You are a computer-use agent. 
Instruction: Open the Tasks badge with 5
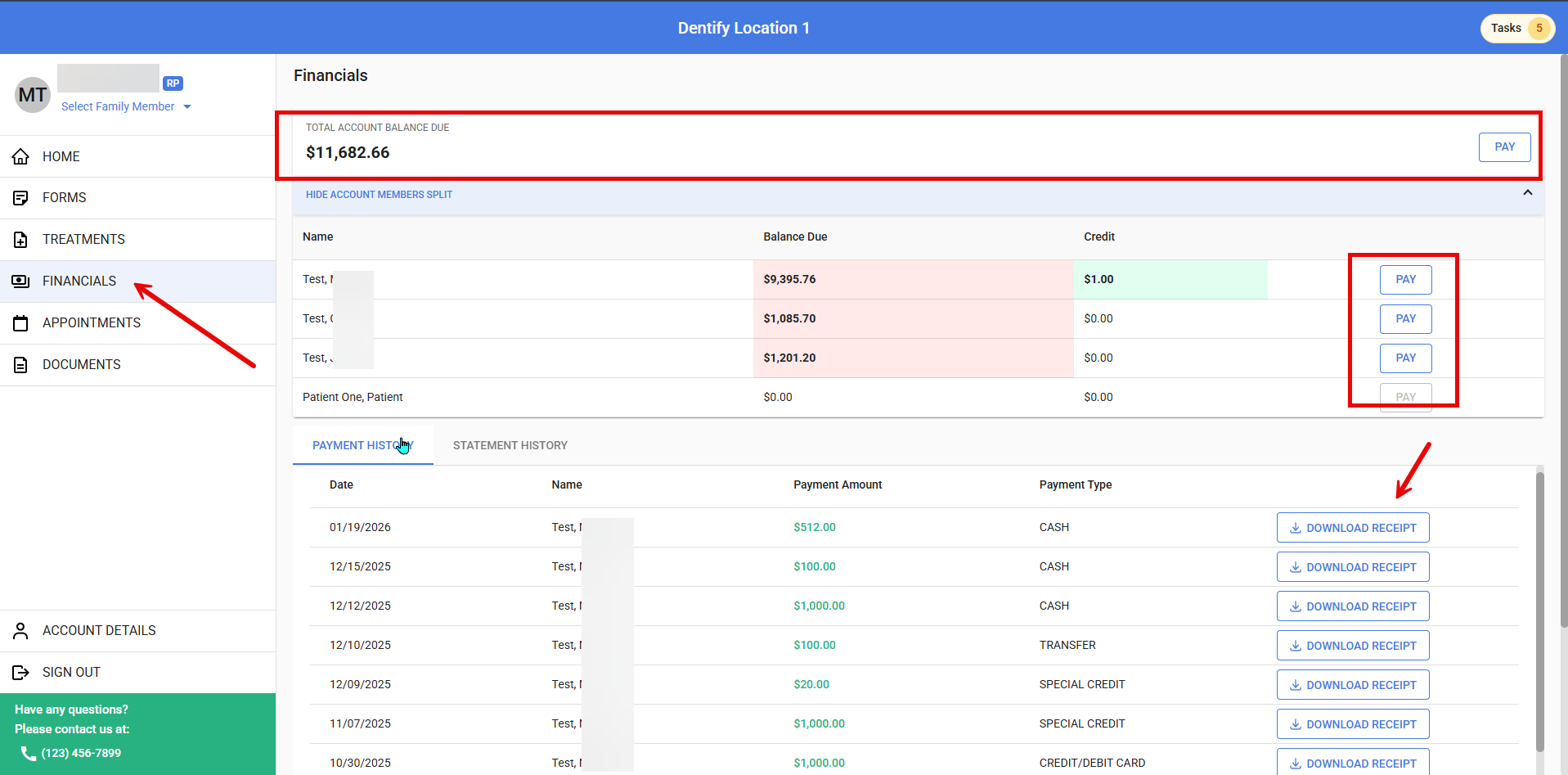coord(1517,28)
